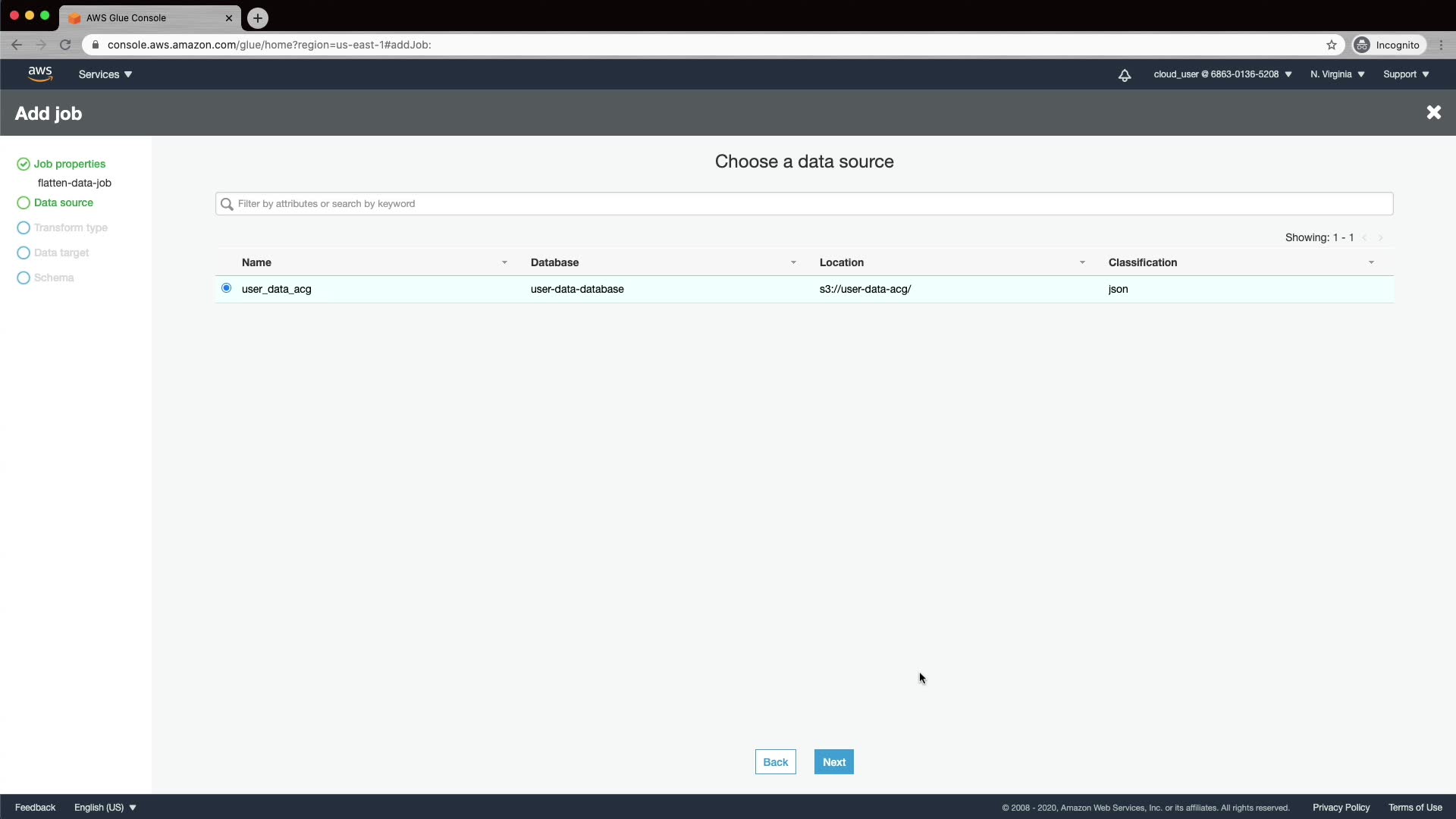Bookmark page with the star icon
Image resolution: width=1456 pixels, height=819 pixels.
(1332, 45)
